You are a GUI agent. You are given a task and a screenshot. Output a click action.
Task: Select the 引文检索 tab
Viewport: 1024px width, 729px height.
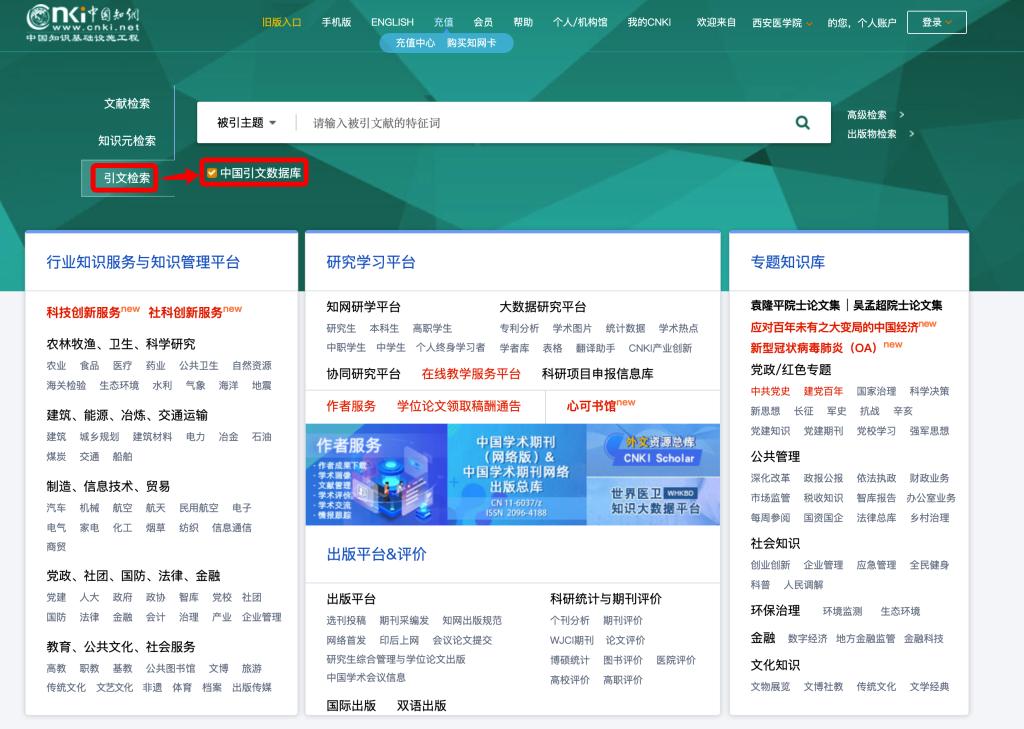127,178
